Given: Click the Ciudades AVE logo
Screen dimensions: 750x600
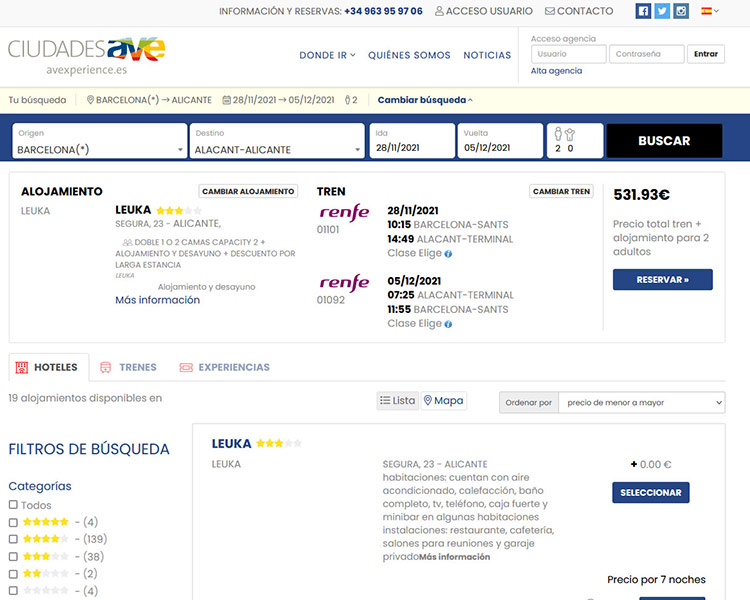Looking at the screenshot, I should coord(87,56).
